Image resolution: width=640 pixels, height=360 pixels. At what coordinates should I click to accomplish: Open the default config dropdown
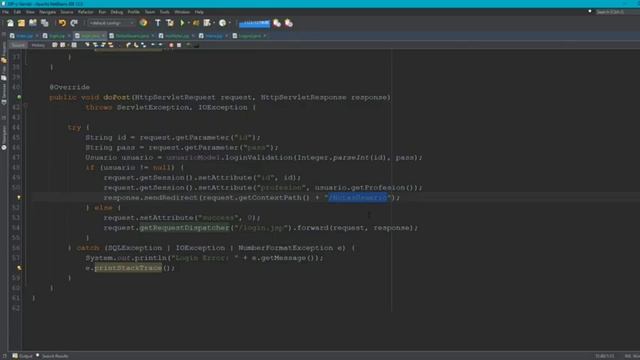(111, 23)
